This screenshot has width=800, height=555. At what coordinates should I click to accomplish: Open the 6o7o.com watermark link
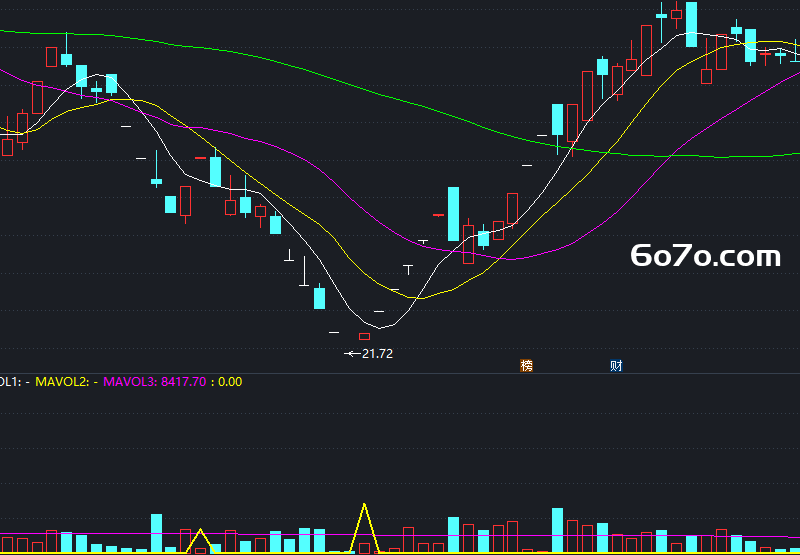[706, 256]
